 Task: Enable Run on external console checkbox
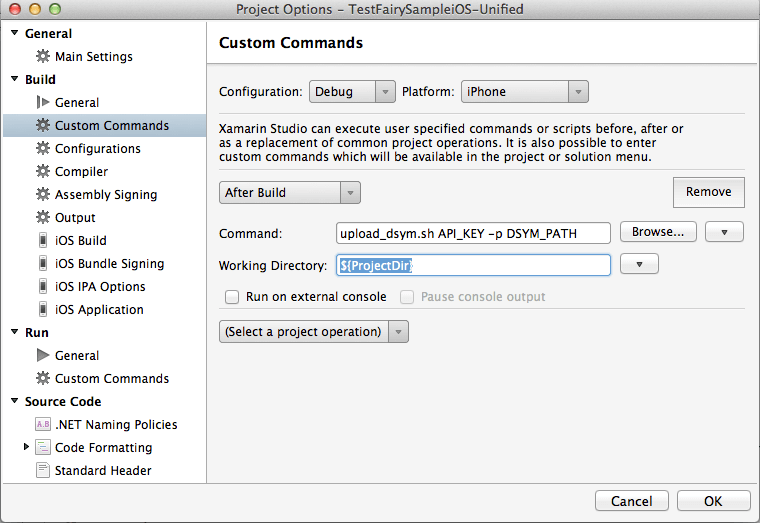232,297
